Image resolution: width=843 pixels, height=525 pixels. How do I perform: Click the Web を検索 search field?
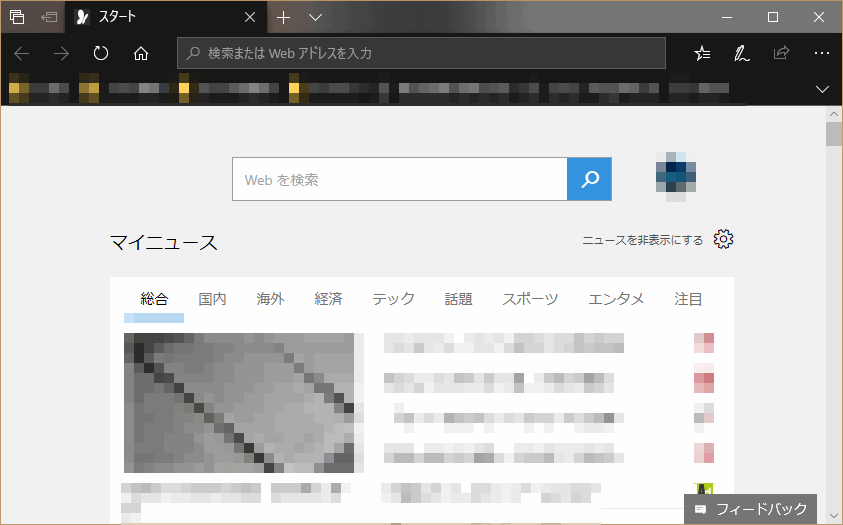pyautogui.click(x=400, y=180)
